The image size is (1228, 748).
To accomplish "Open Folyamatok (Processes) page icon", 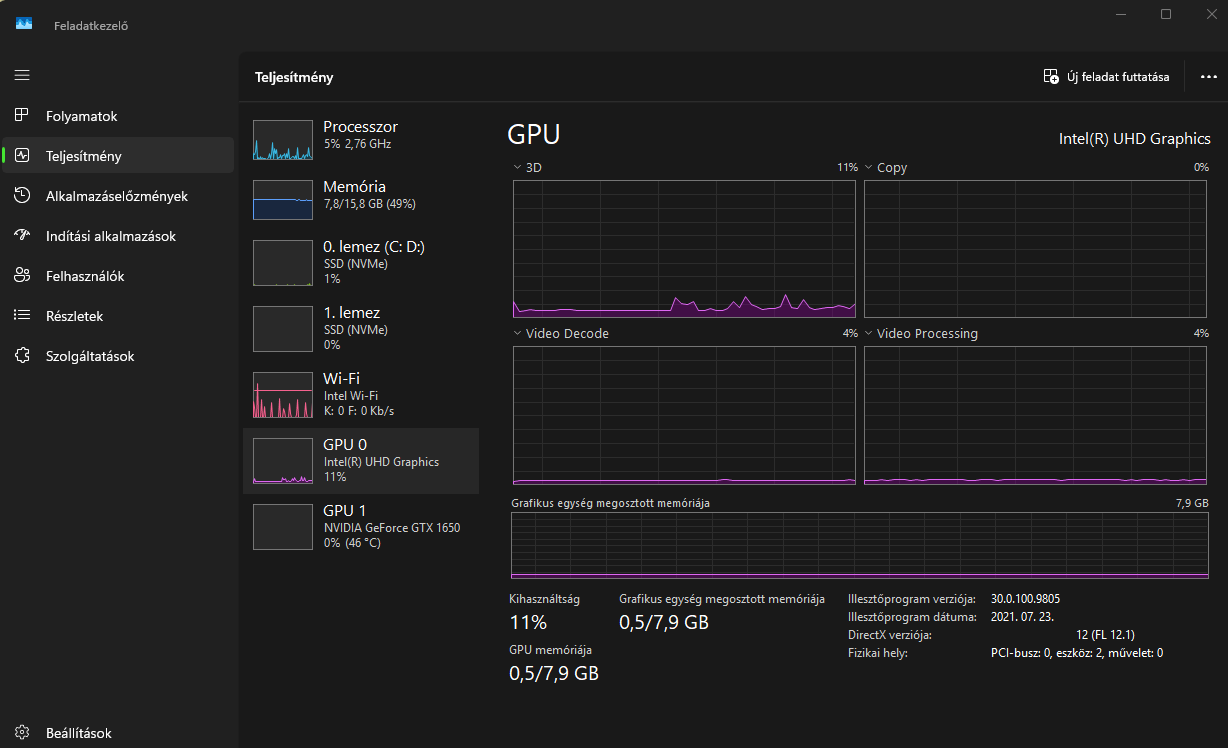I will coord(22,116).
